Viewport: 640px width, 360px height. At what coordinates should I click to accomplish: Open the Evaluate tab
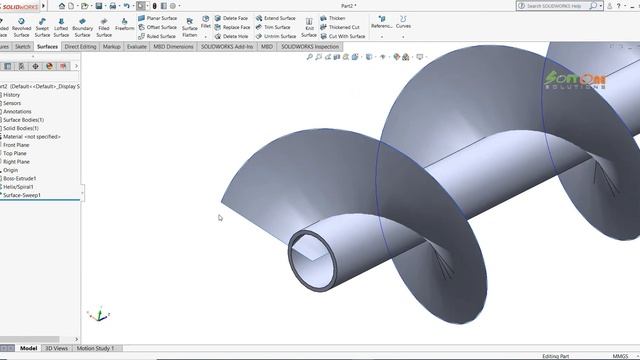[137, 47]
